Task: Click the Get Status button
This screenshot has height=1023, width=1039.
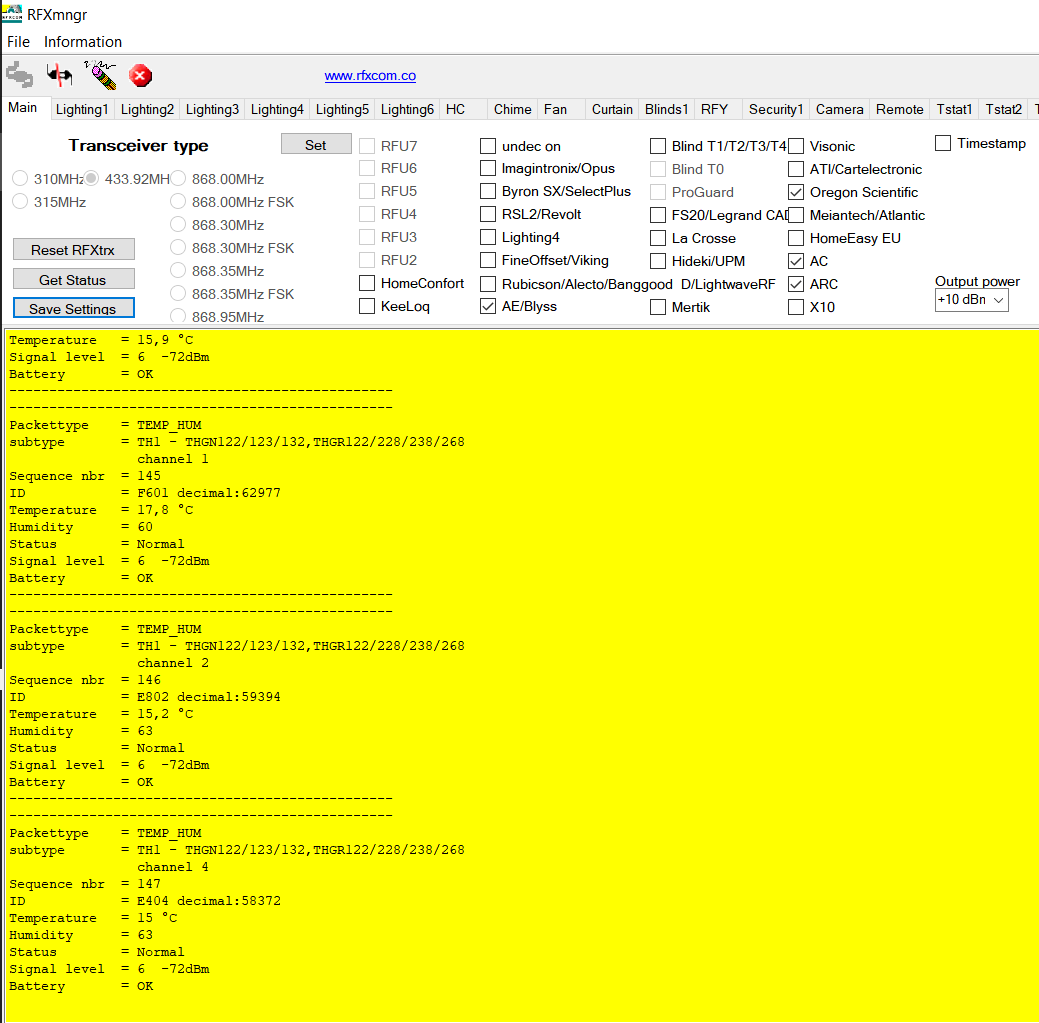Action: tap(73, 280)
